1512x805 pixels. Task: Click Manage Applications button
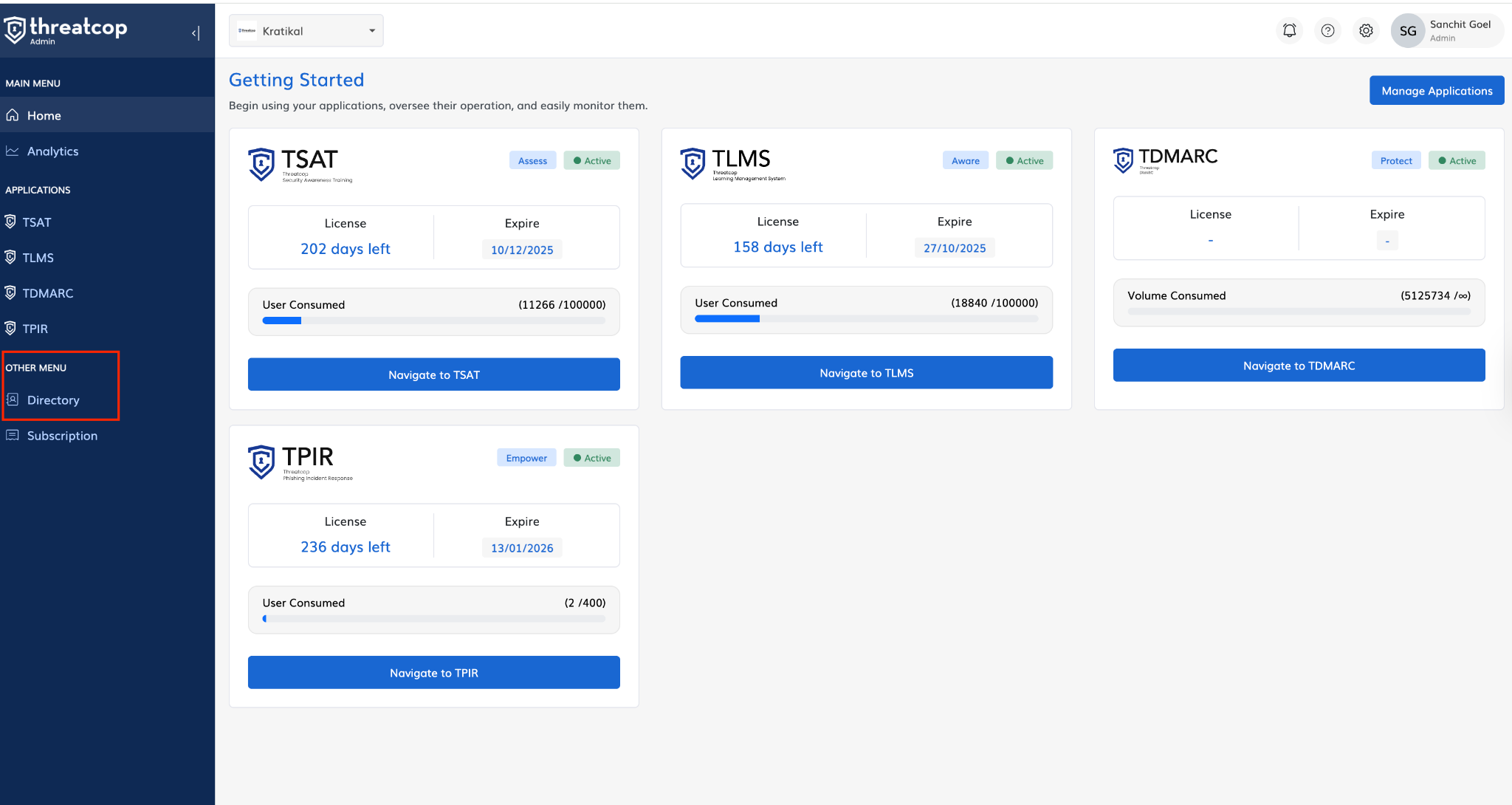click(1436, 91)
